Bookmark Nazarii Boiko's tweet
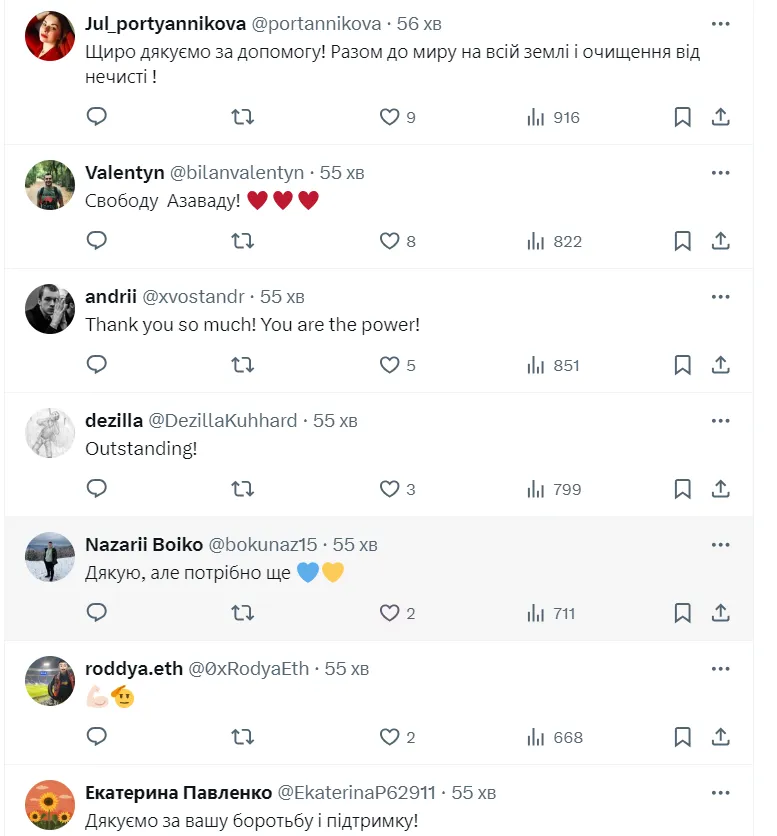 [x=682, y=613]
